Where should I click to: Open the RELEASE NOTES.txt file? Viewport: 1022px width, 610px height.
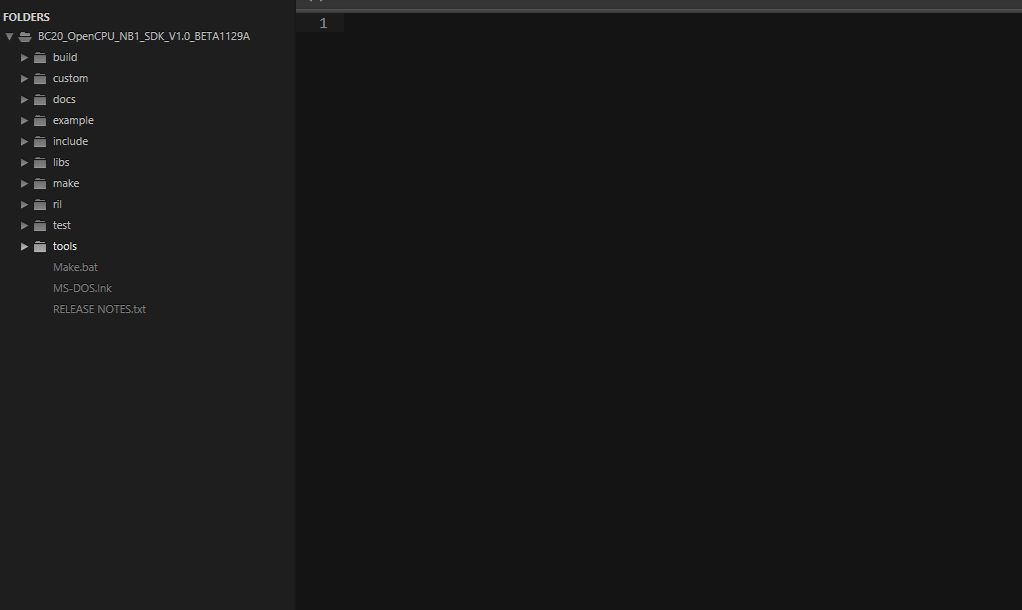click(x=99, y=309)
